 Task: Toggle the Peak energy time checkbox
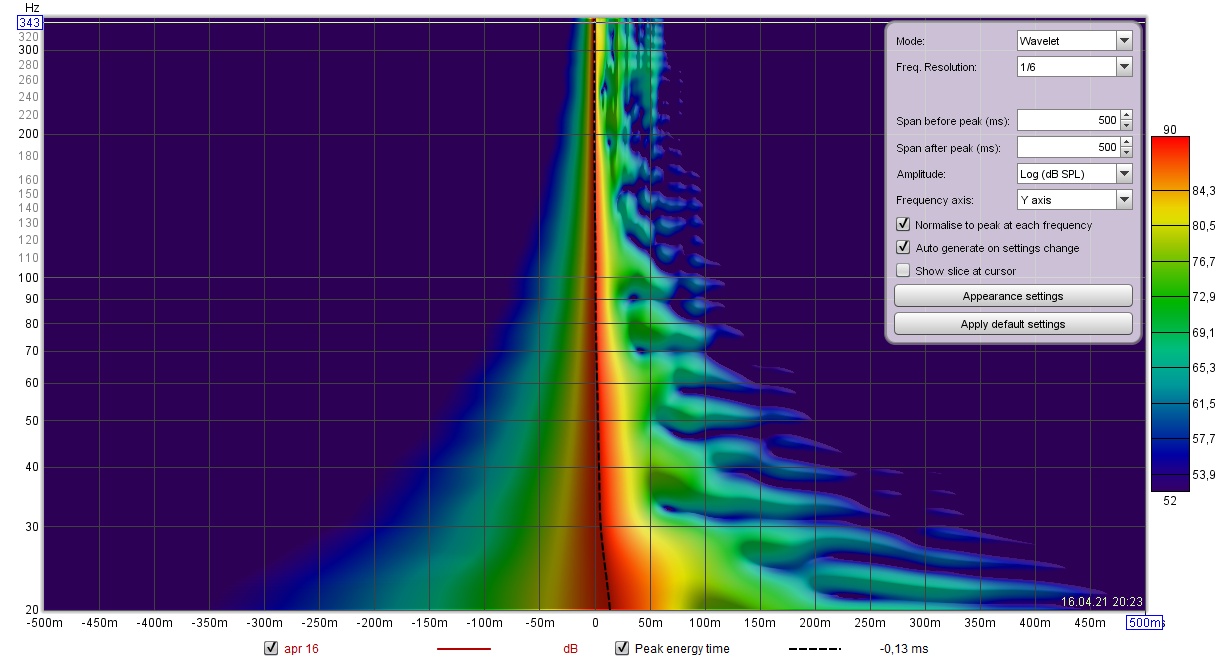click(x=622, y=648)
